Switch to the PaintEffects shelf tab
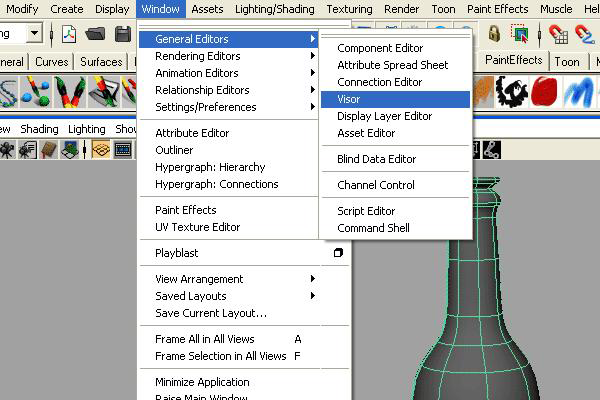The height and width of the screenshot is (400, 600). tap(514, 60)
